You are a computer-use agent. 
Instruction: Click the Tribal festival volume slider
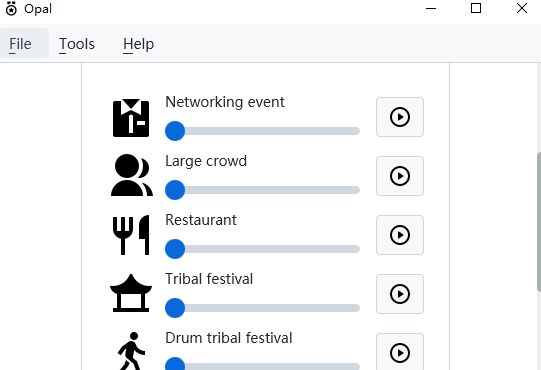263,308
